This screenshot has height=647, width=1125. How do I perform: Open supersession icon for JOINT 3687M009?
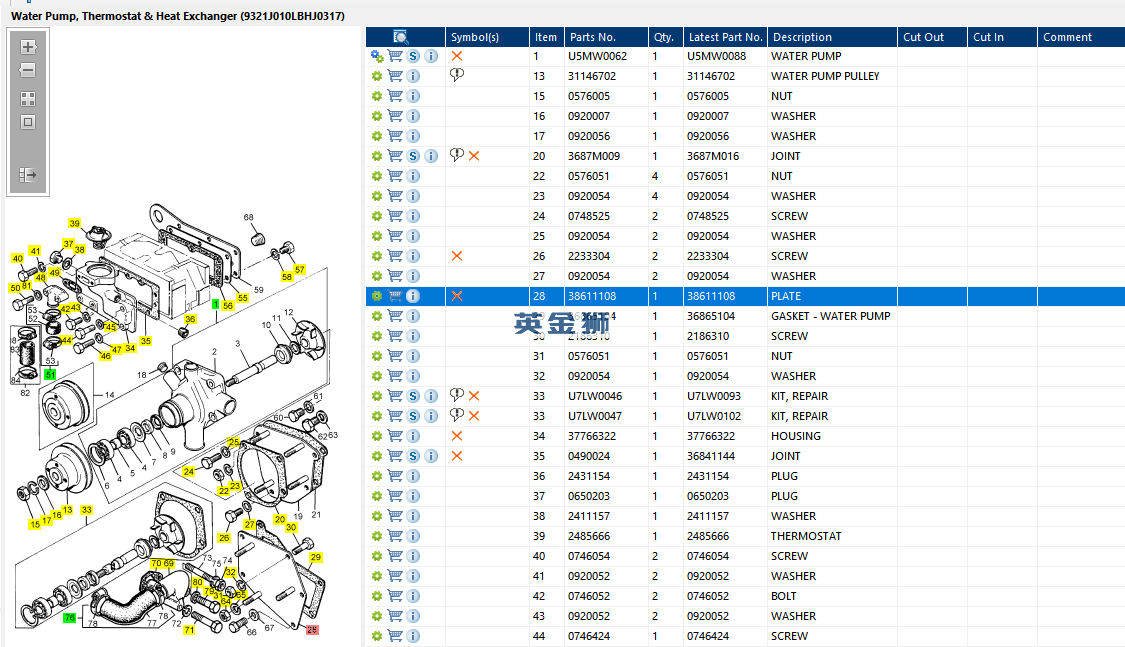click(413, 156)
